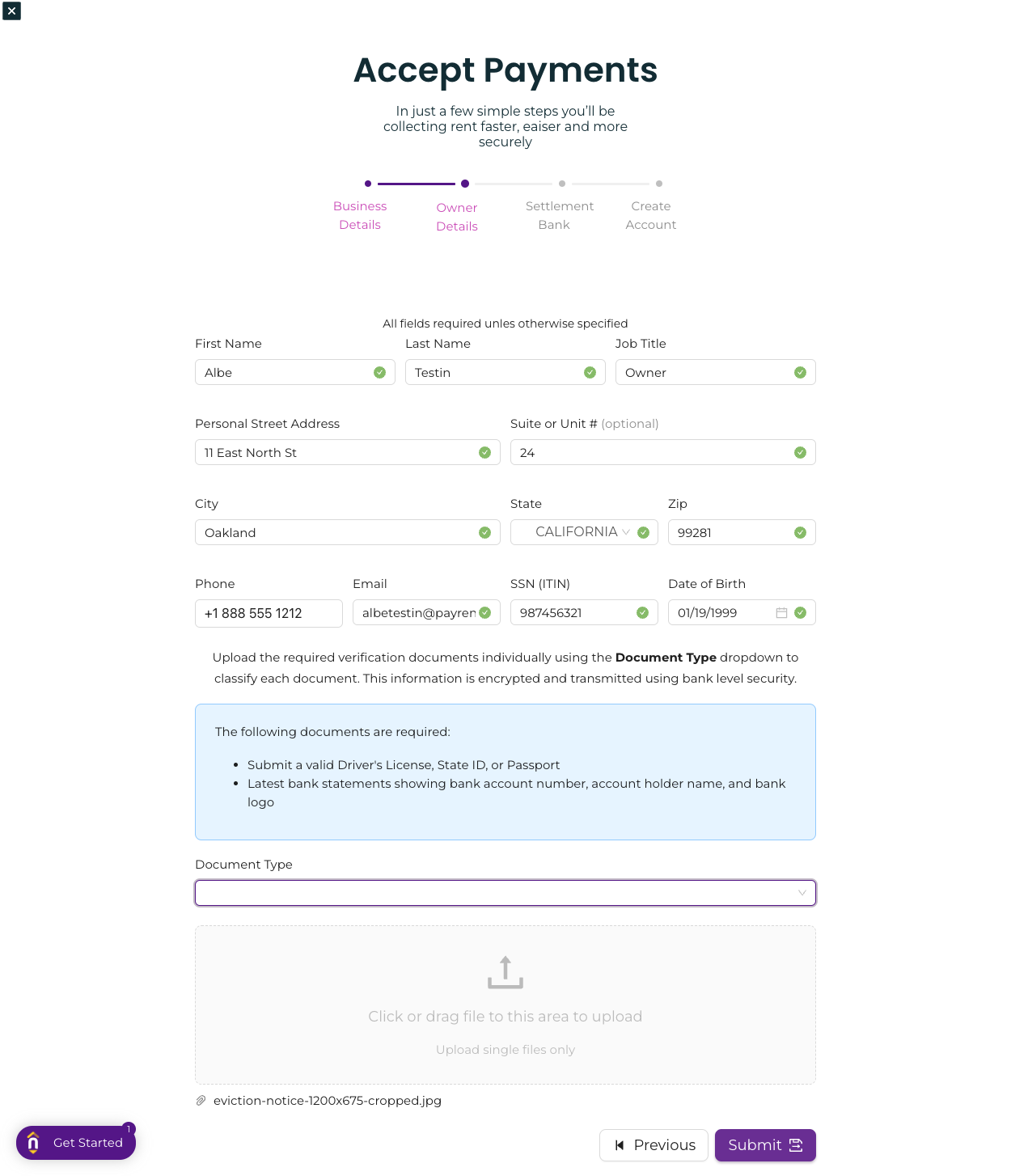Click the City field containing Oakland
Viewport: 1011px width, 1176px height.
(x=348, y=532)
